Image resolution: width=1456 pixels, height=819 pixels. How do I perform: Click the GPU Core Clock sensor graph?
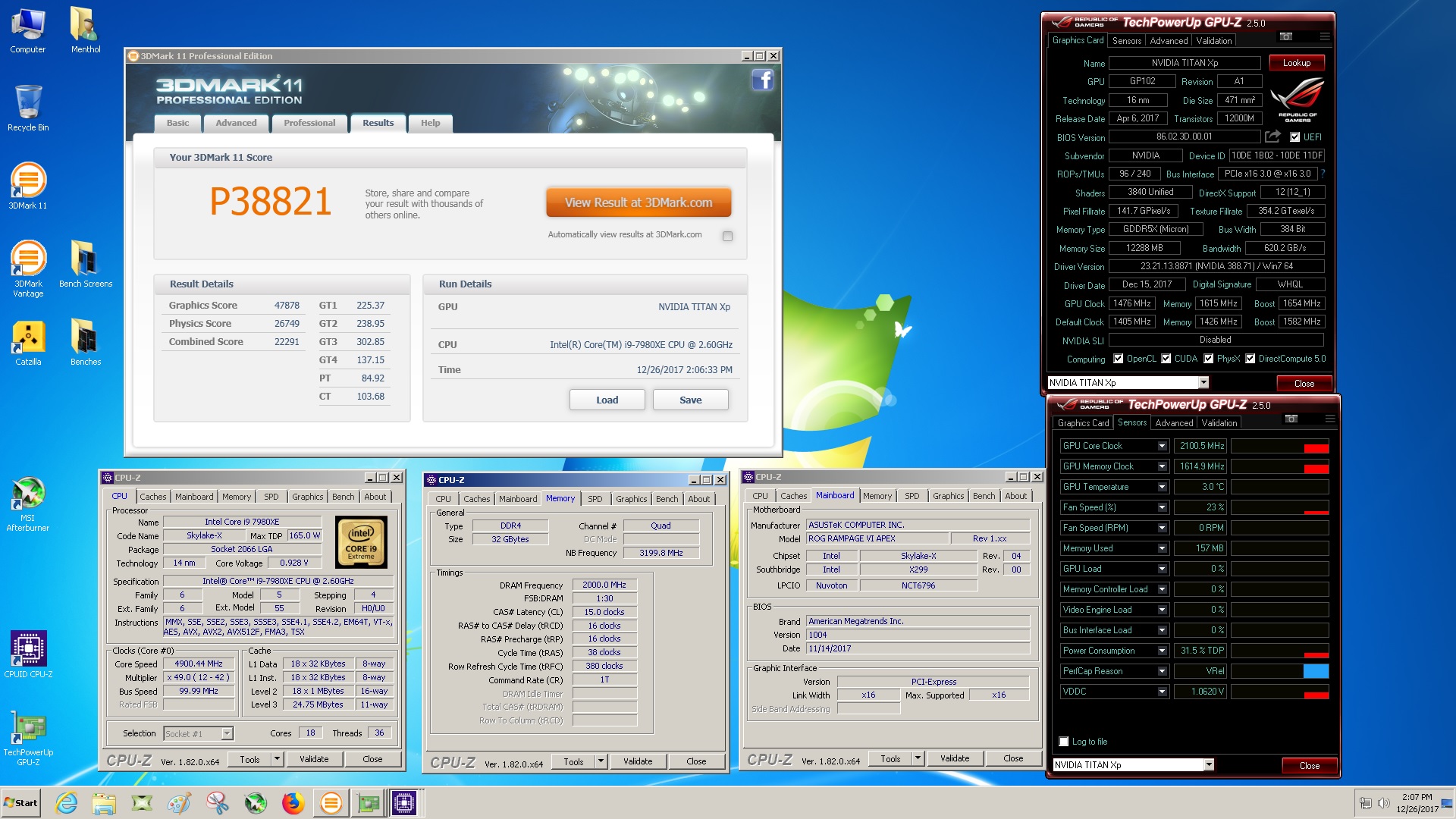(x=1279, y=446)
